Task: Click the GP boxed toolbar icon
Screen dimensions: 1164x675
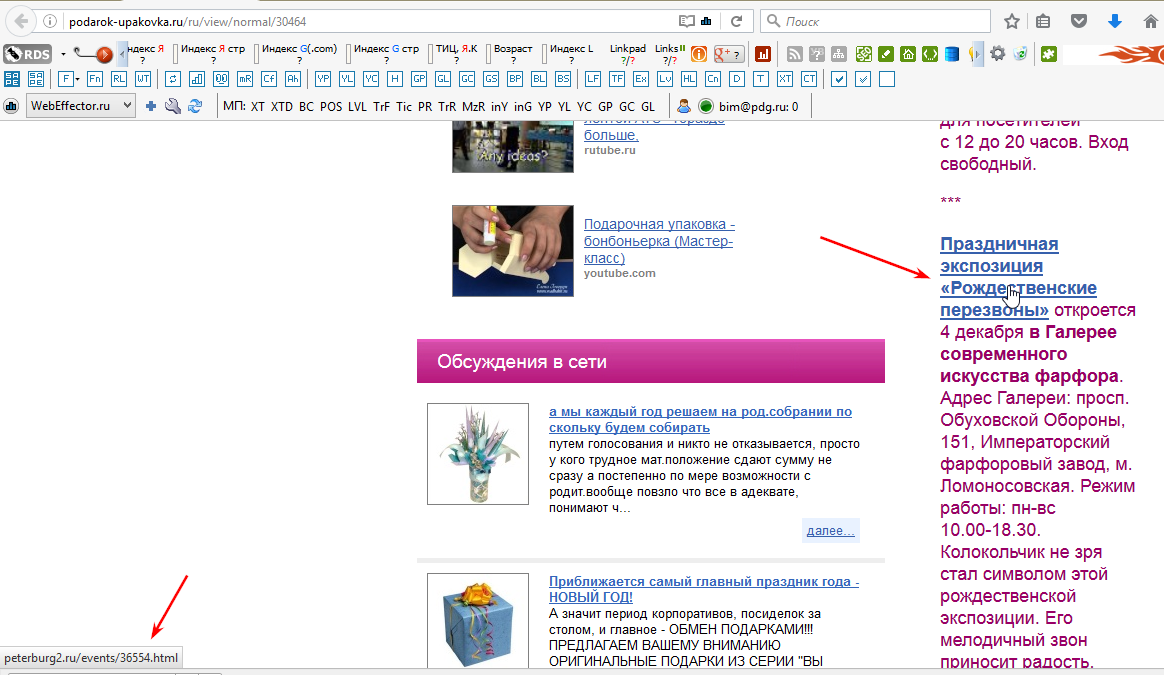Action: pyautogui.click(x=419, y=79)
